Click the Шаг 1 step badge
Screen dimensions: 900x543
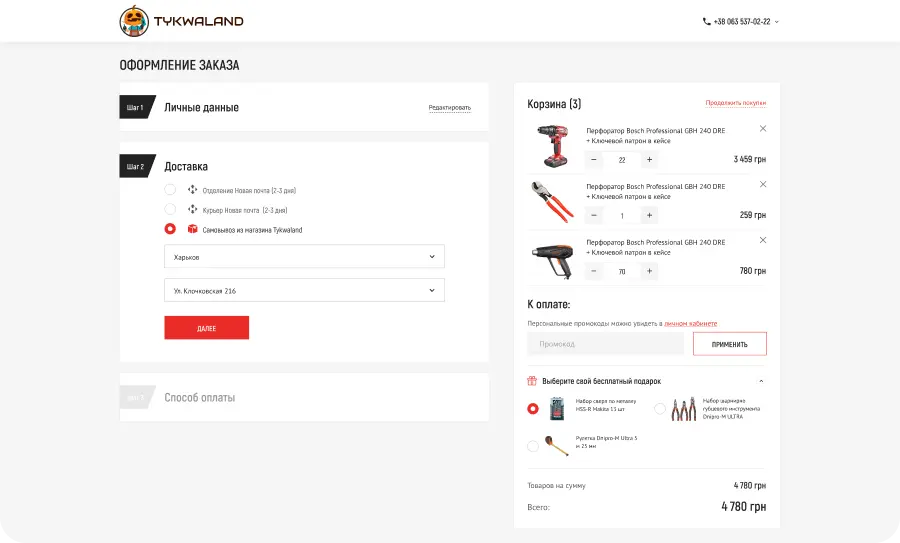(x=135, y=107)
